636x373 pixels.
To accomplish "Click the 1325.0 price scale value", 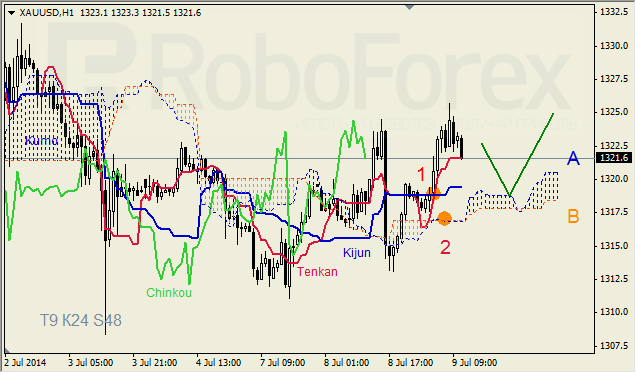I will tap(614, 112).
